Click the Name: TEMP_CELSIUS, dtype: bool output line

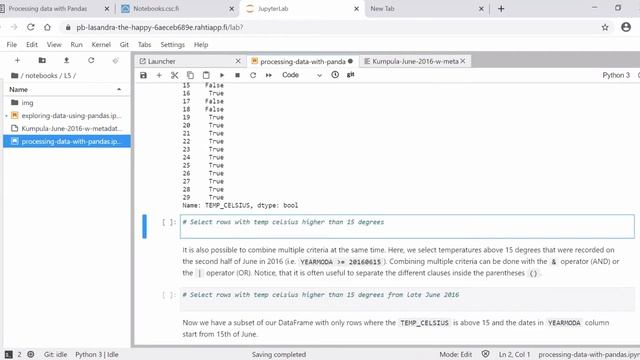tap(240, 205)
